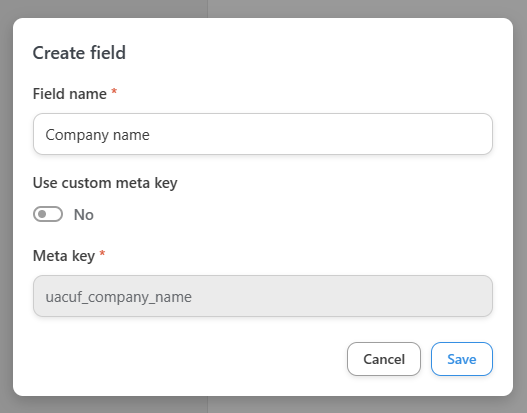Place cursor in 'Company name' text
The width and height of the screenshot is (527, 413).
point(97,135)
